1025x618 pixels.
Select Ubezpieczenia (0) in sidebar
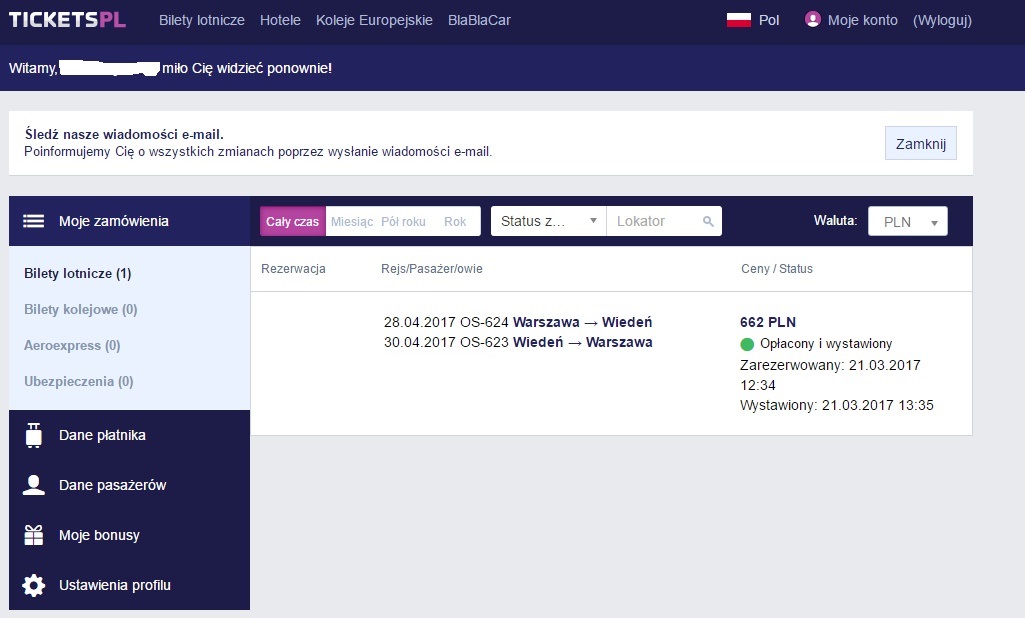(x=78, y=381)
